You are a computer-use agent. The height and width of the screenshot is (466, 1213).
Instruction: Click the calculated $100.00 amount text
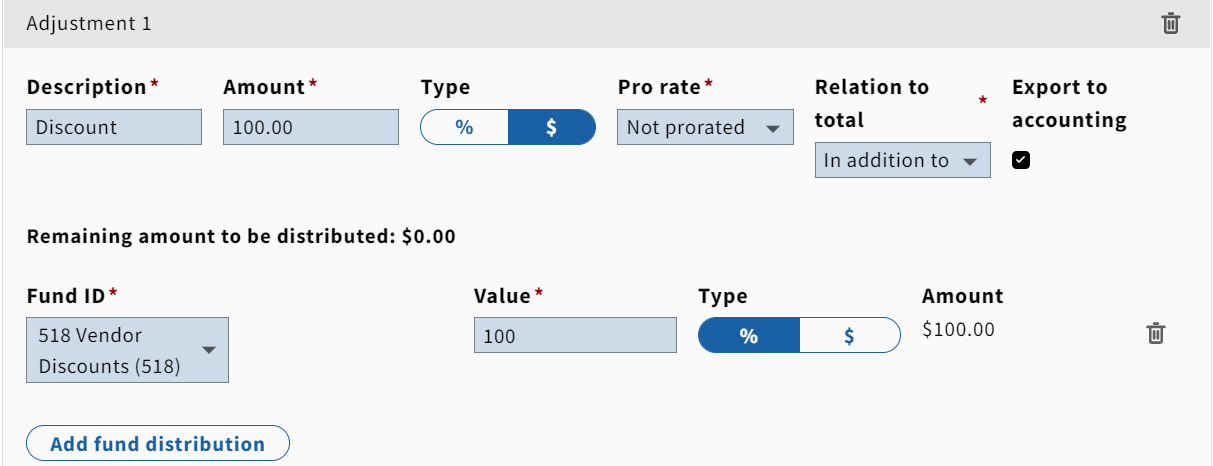[958, 329]
